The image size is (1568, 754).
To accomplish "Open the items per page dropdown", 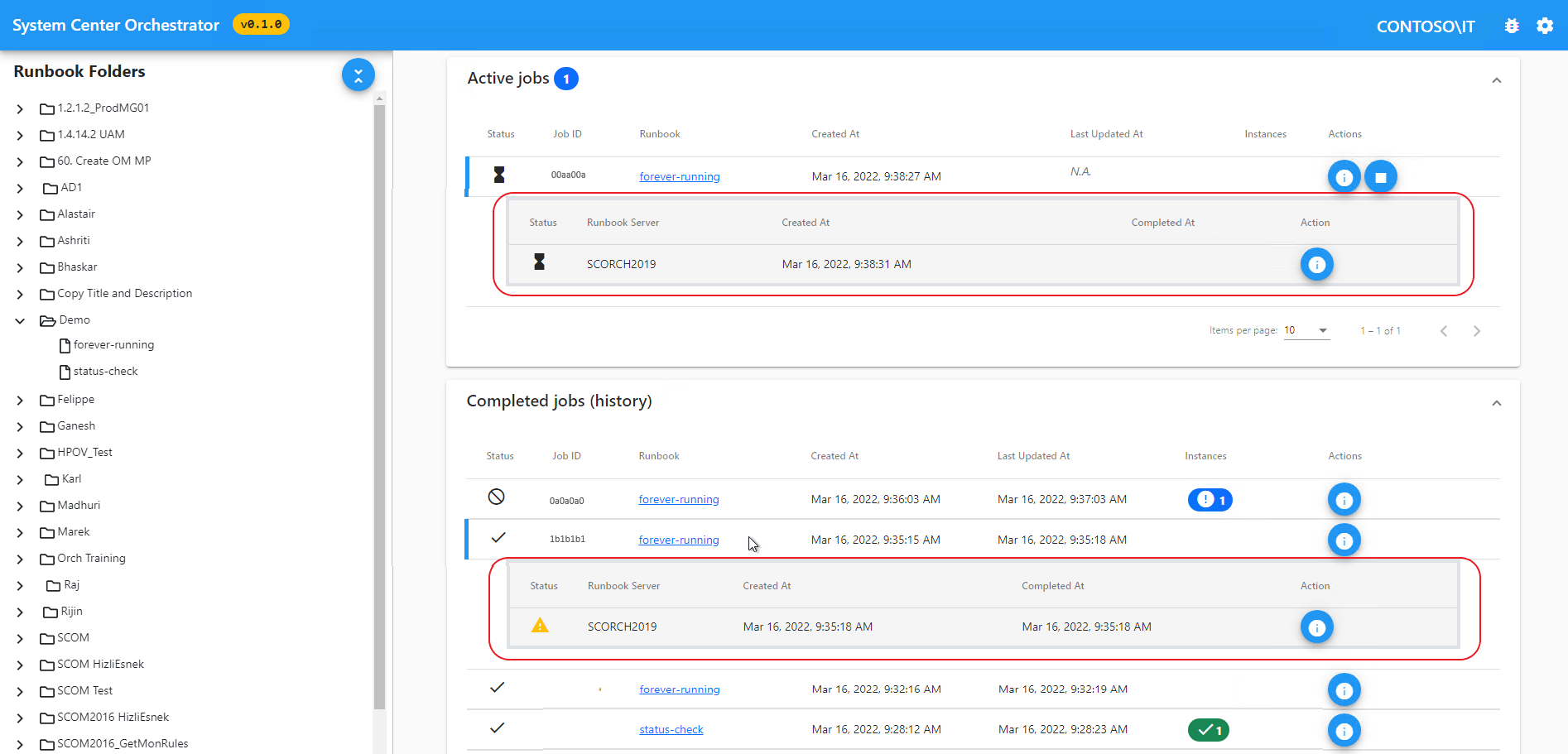I will tap(1306, 330).
